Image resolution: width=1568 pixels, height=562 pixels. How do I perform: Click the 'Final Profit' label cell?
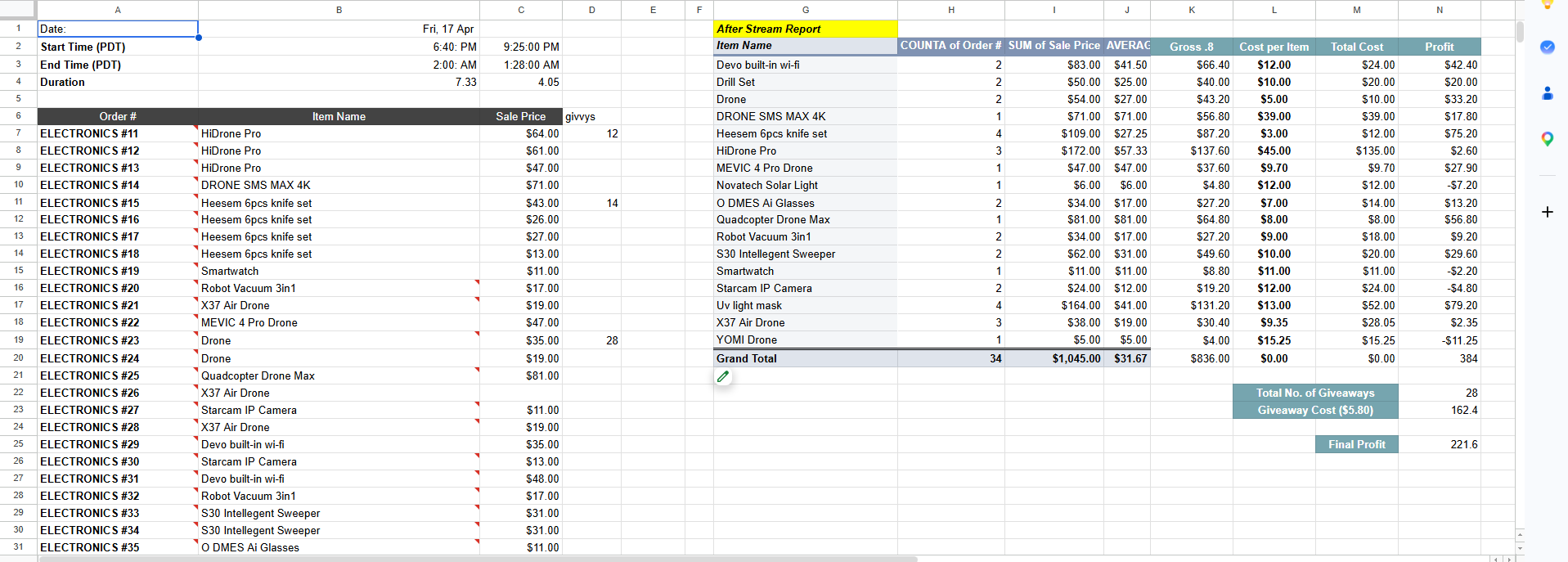1357,444
